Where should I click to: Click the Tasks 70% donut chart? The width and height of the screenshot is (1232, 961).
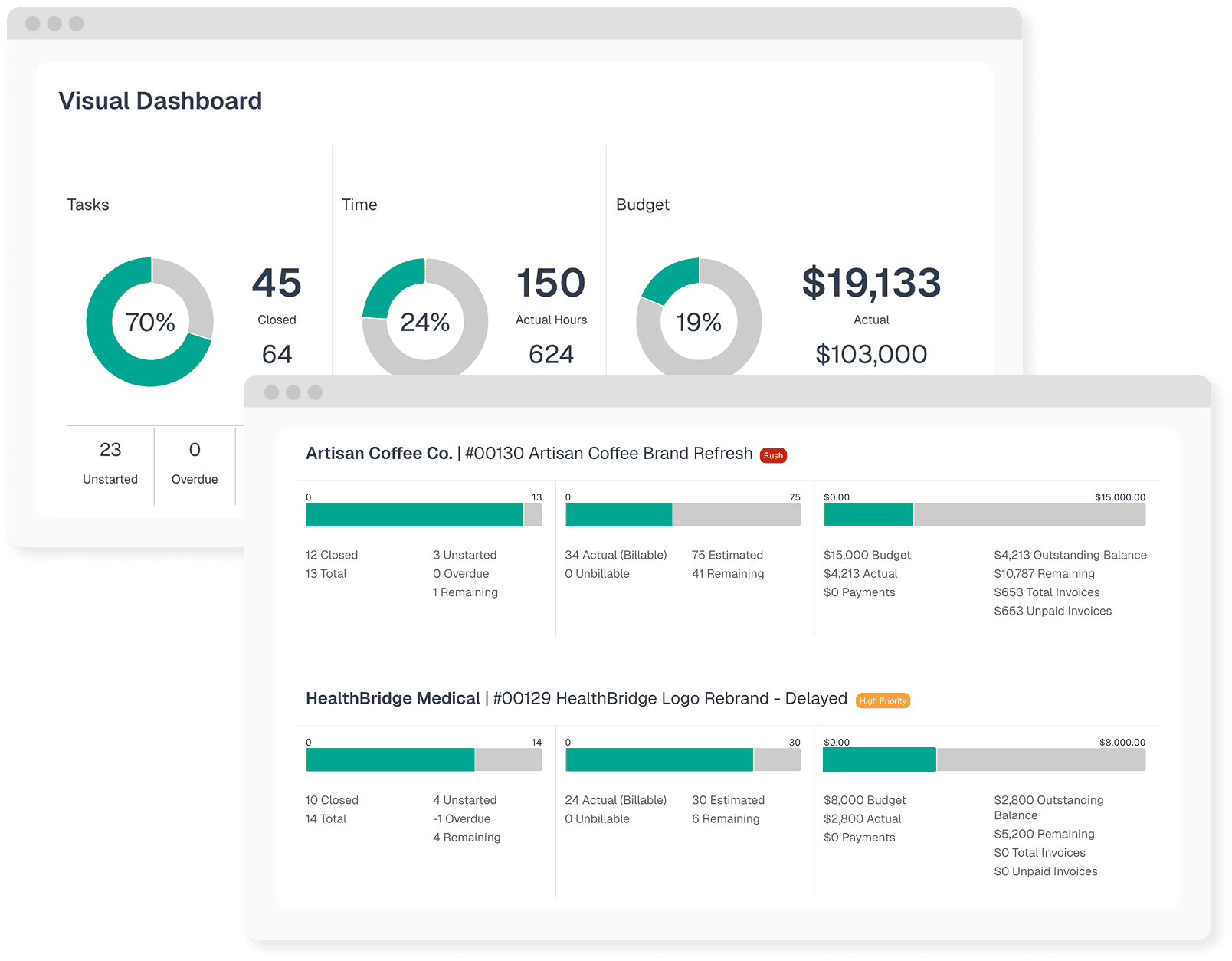[x=149, y=322]
